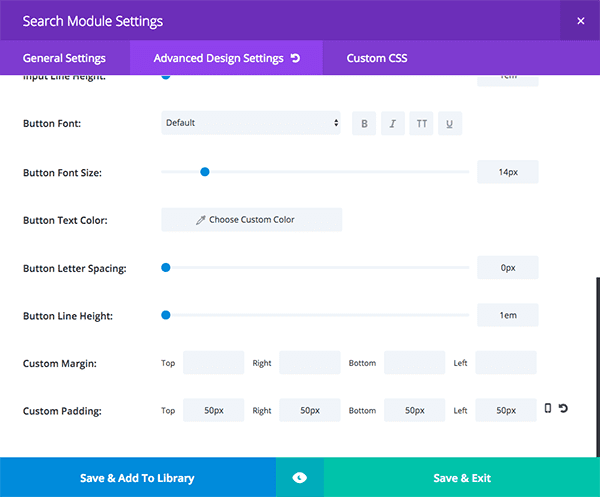Click the Save & Exit button

coord(462,477)
